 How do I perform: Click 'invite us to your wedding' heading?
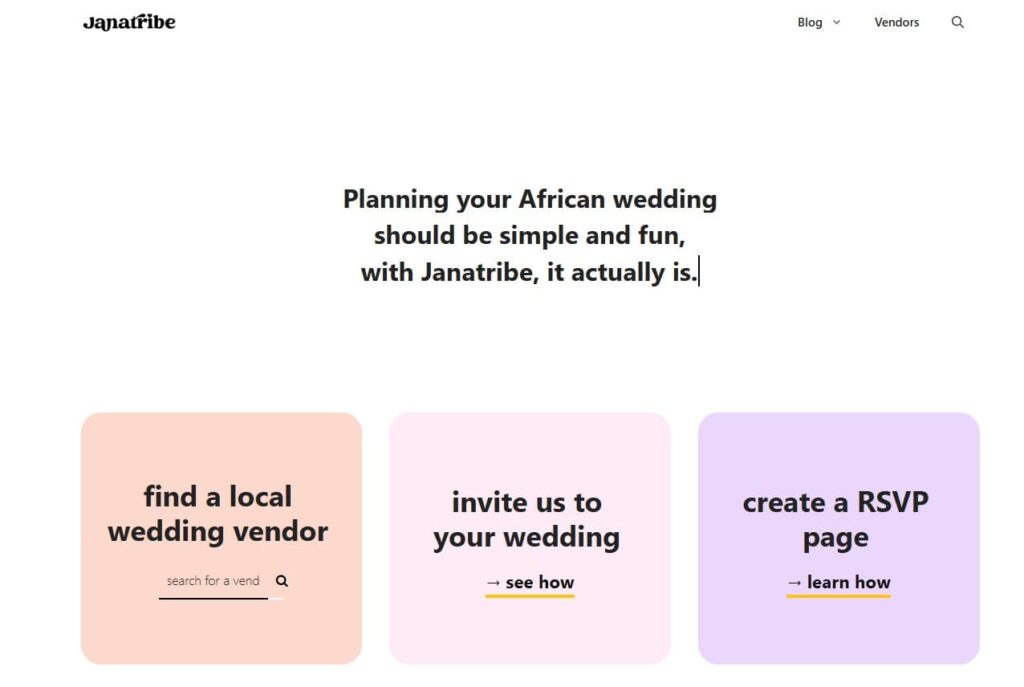(527, 520)
